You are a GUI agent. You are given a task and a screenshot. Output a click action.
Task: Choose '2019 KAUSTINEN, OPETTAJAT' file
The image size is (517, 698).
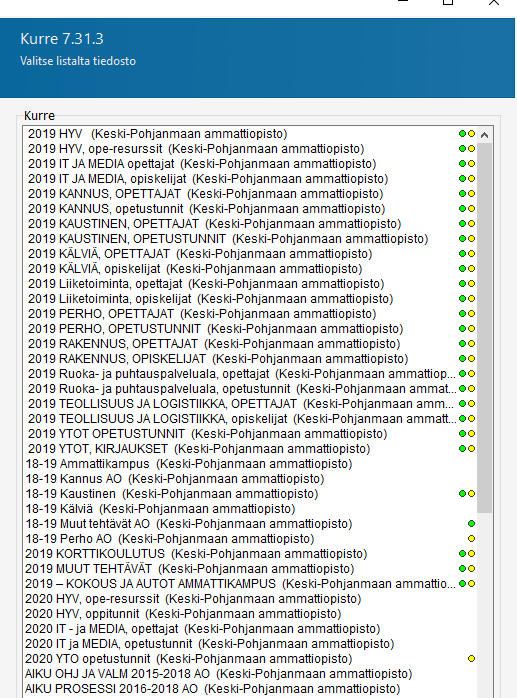tap(250, 223)
